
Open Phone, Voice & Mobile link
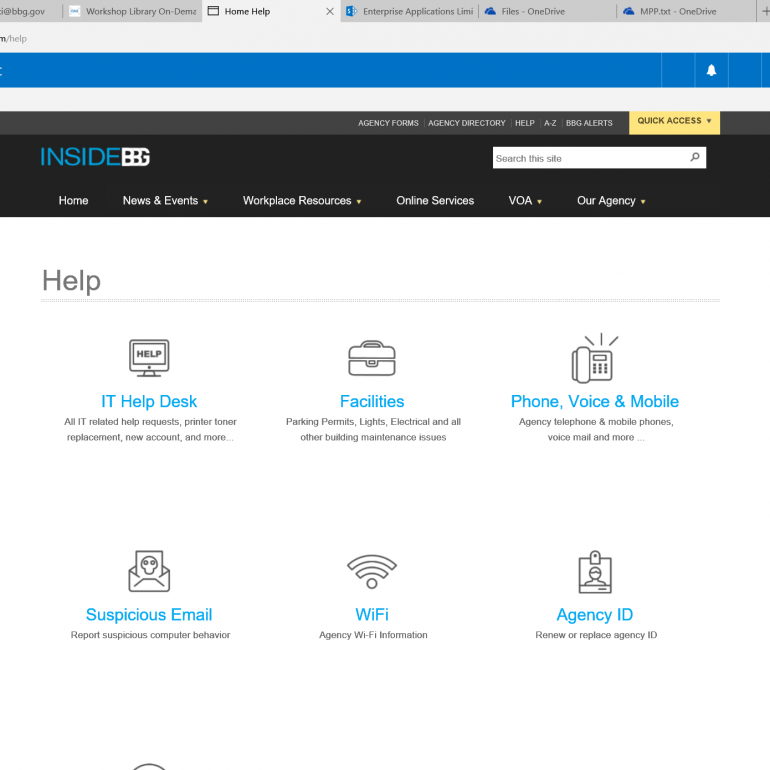point(595,402)
